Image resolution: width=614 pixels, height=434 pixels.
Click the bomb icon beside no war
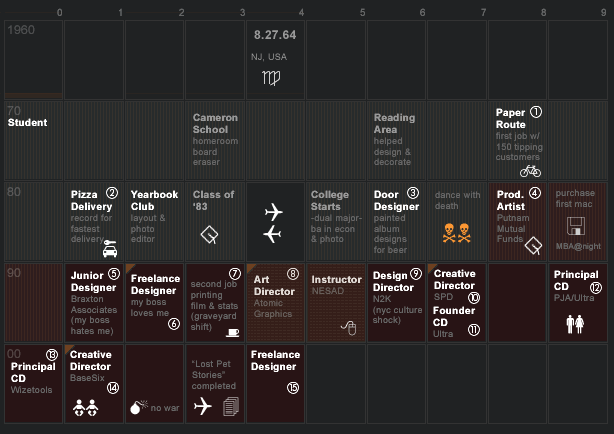138,407
